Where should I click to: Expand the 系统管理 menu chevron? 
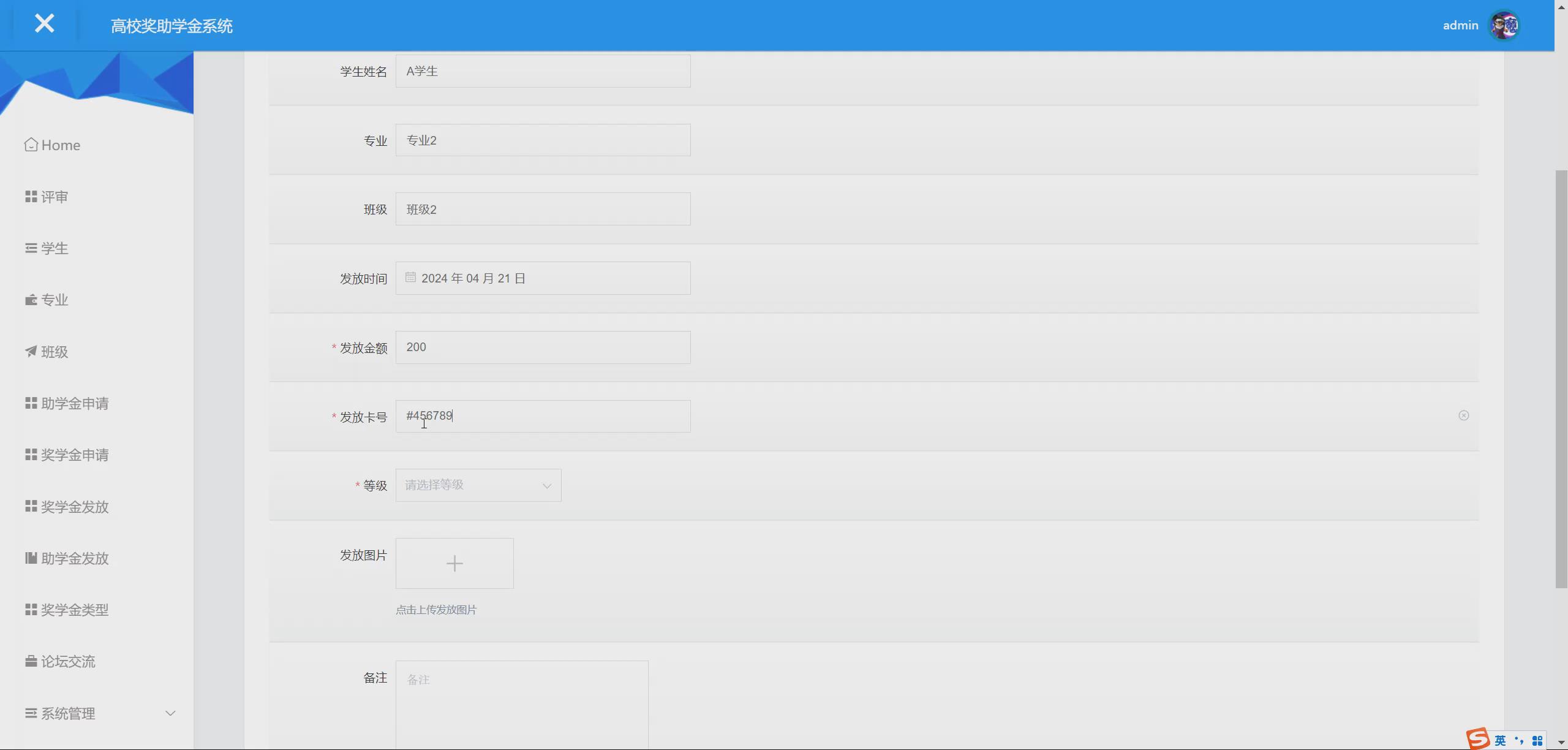point(170,713)
